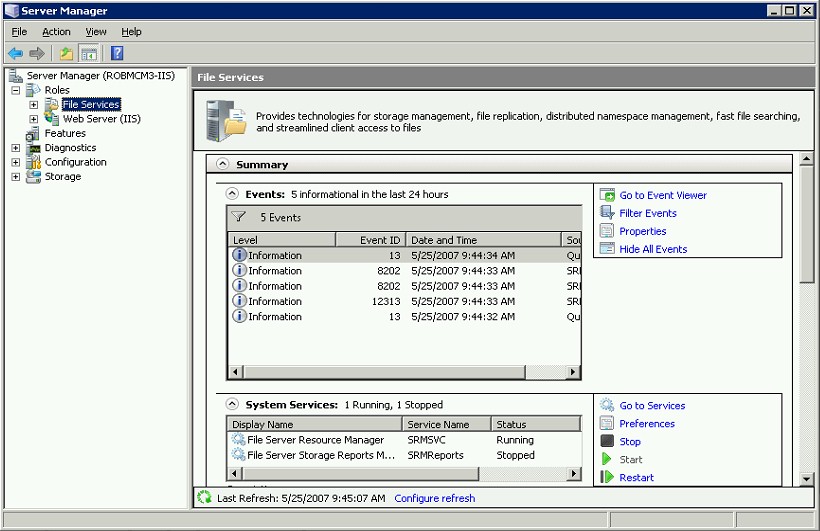Image resolution: width=820 pixels, height=531 pixels.
Task: Open the File menu
Action: [x=19, y=31]
